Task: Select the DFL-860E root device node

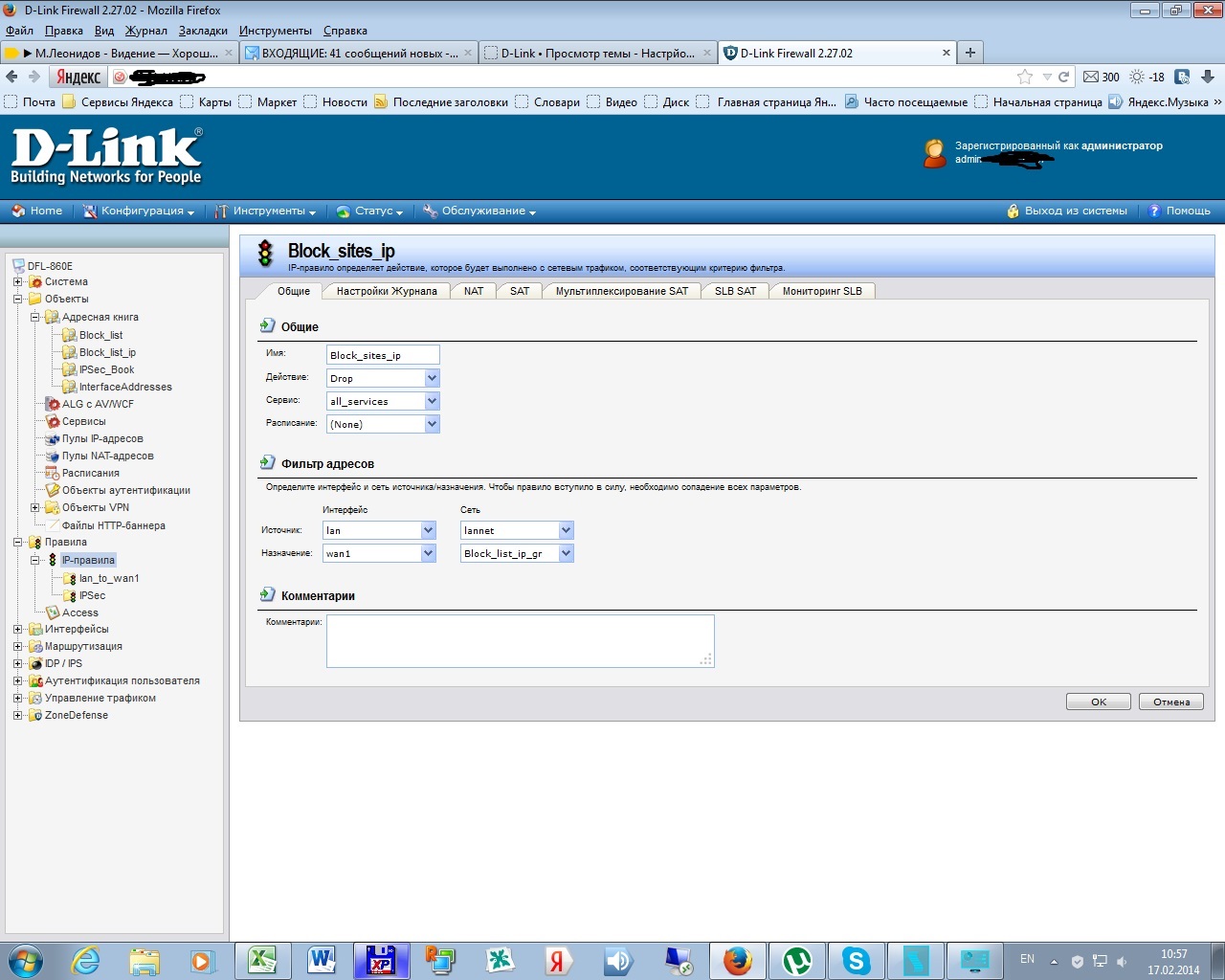Action: 50,266
